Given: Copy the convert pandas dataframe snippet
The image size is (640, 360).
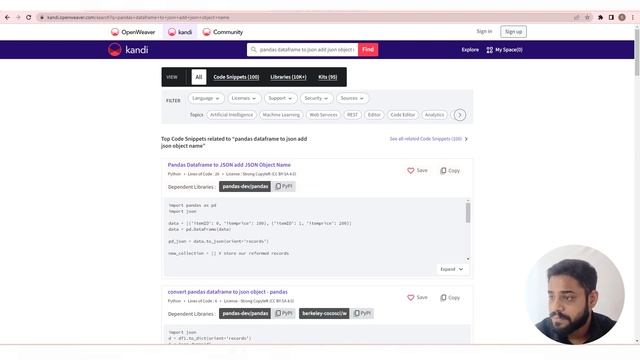Looking at the screenshot, I should click(450, 298).
